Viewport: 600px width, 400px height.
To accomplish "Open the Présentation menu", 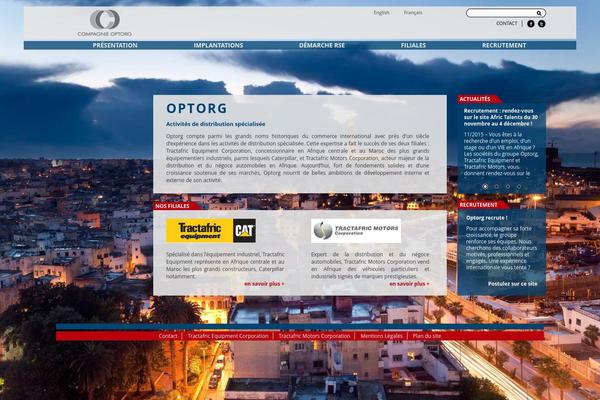I will coord(115,45).
